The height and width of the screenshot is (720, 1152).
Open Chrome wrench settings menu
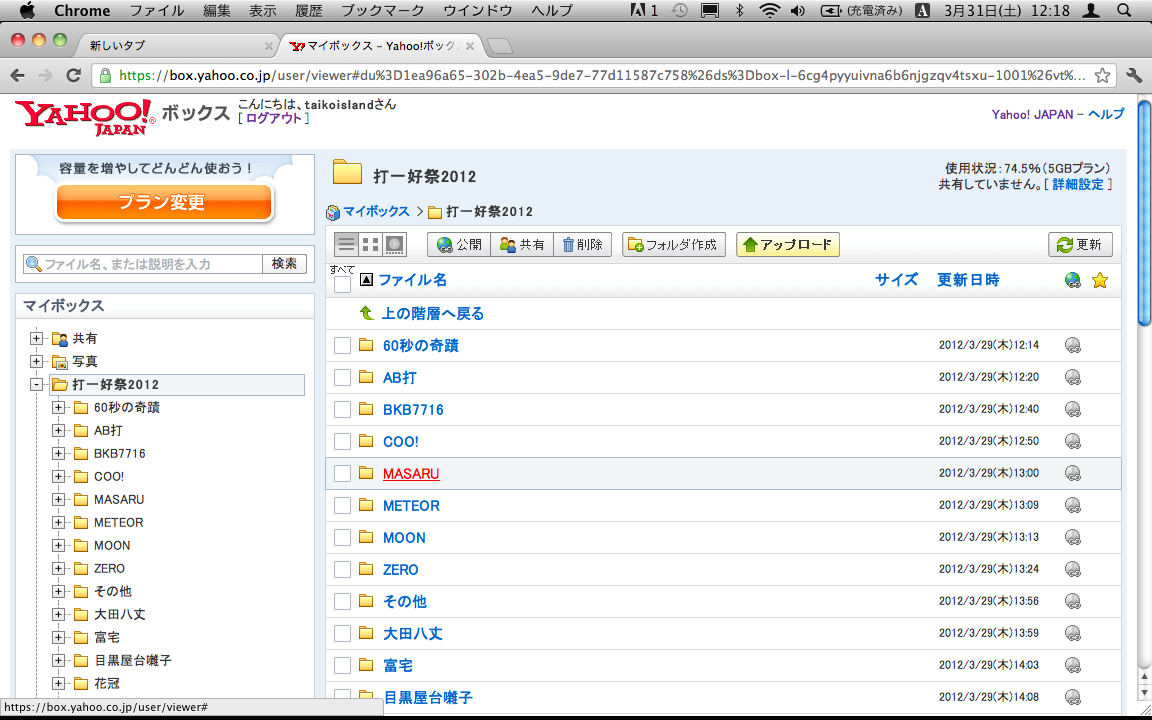click(x=1134, y=75)
